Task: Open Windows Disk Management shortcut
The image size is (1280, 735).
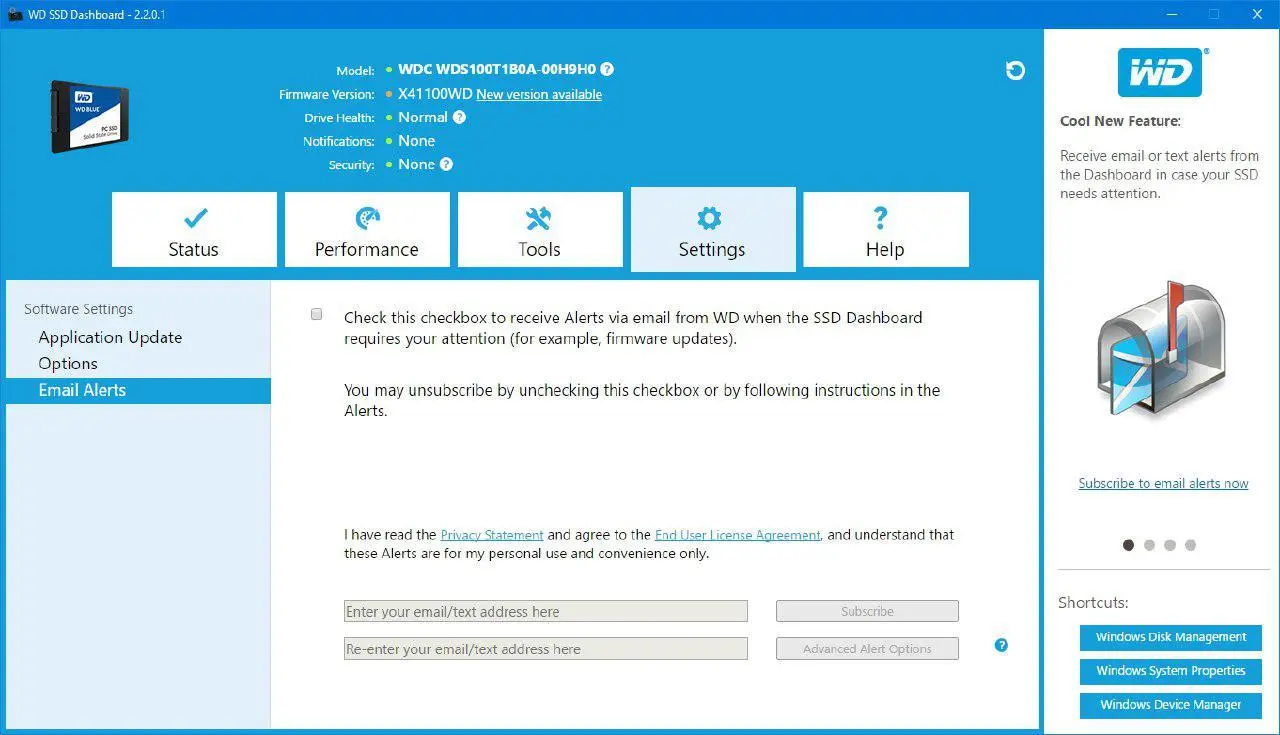Action: point(1171,637)
